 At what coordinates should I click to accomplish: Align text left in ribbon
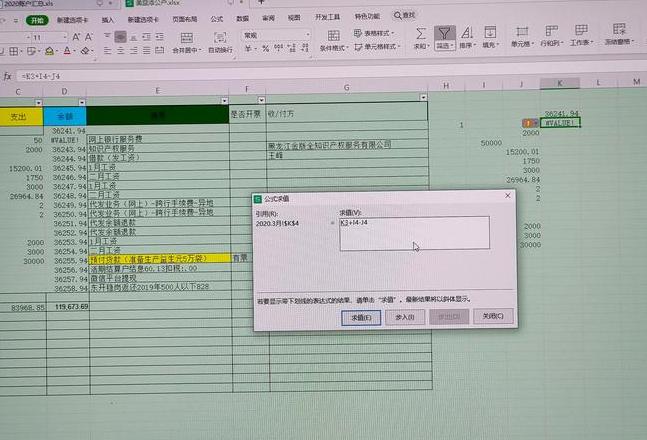tap(107, 51)
